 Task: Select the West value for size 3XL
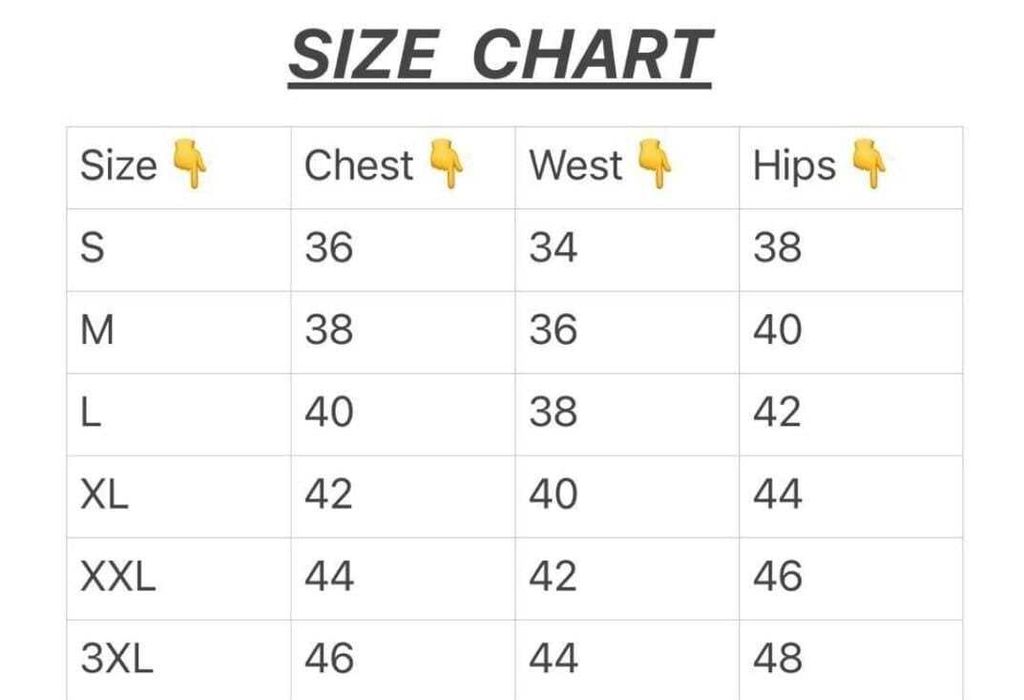click(x=553, y=658)
